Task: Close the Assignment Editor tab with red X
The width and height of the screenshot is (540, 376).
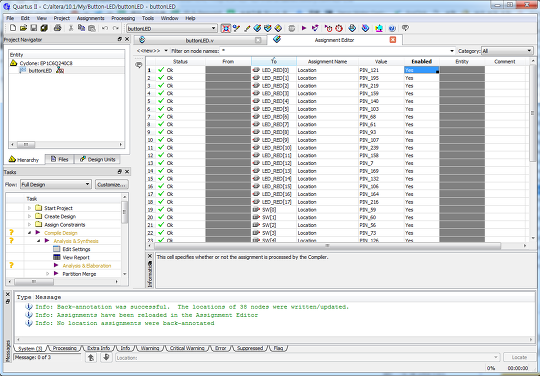Action: pos(393,40)
